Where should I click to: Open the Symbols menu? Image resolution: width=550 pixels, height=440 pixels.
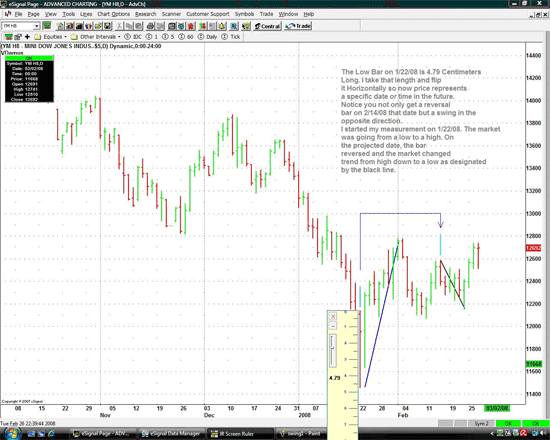(244, 14)
